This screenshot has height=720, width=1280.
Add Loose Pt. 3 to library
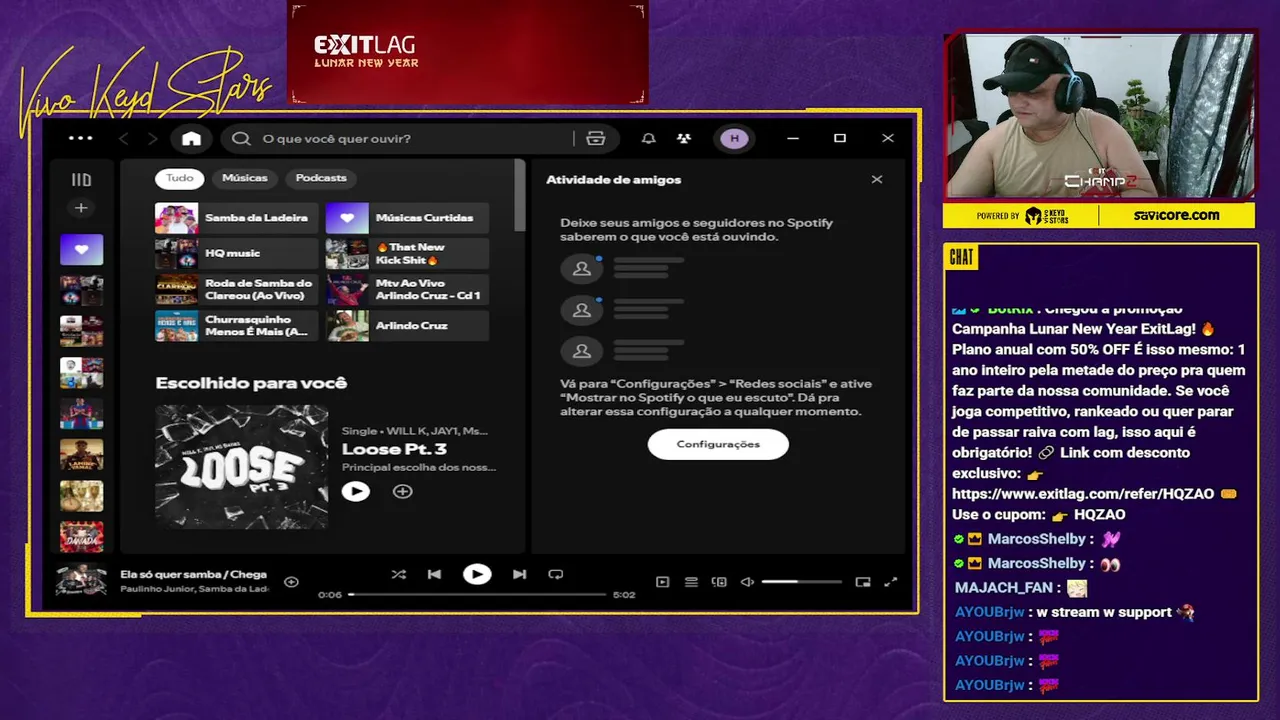(402, 491)
